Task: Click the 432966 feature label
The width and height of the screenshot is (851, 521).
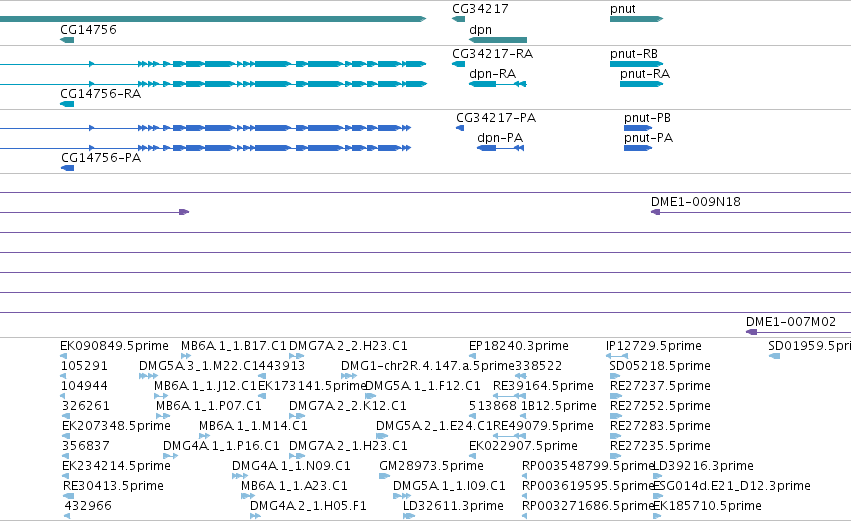Action: coord(88,506)
